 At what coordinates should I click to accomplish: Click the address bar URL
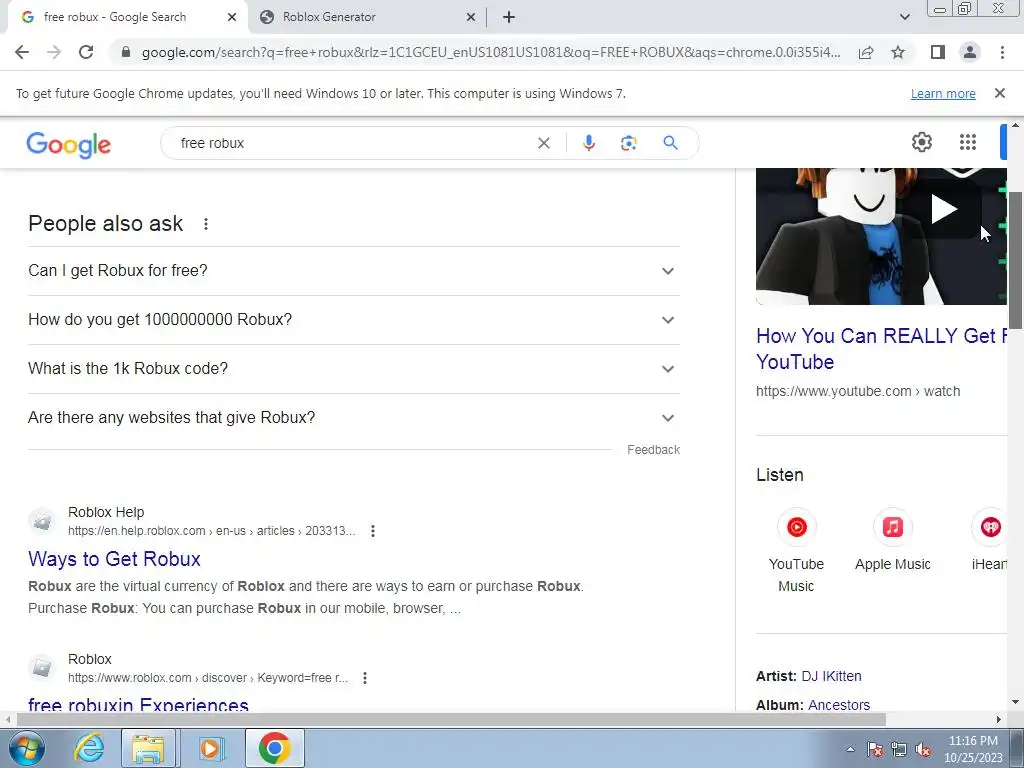pyautogui.click(x=491, y=52)
